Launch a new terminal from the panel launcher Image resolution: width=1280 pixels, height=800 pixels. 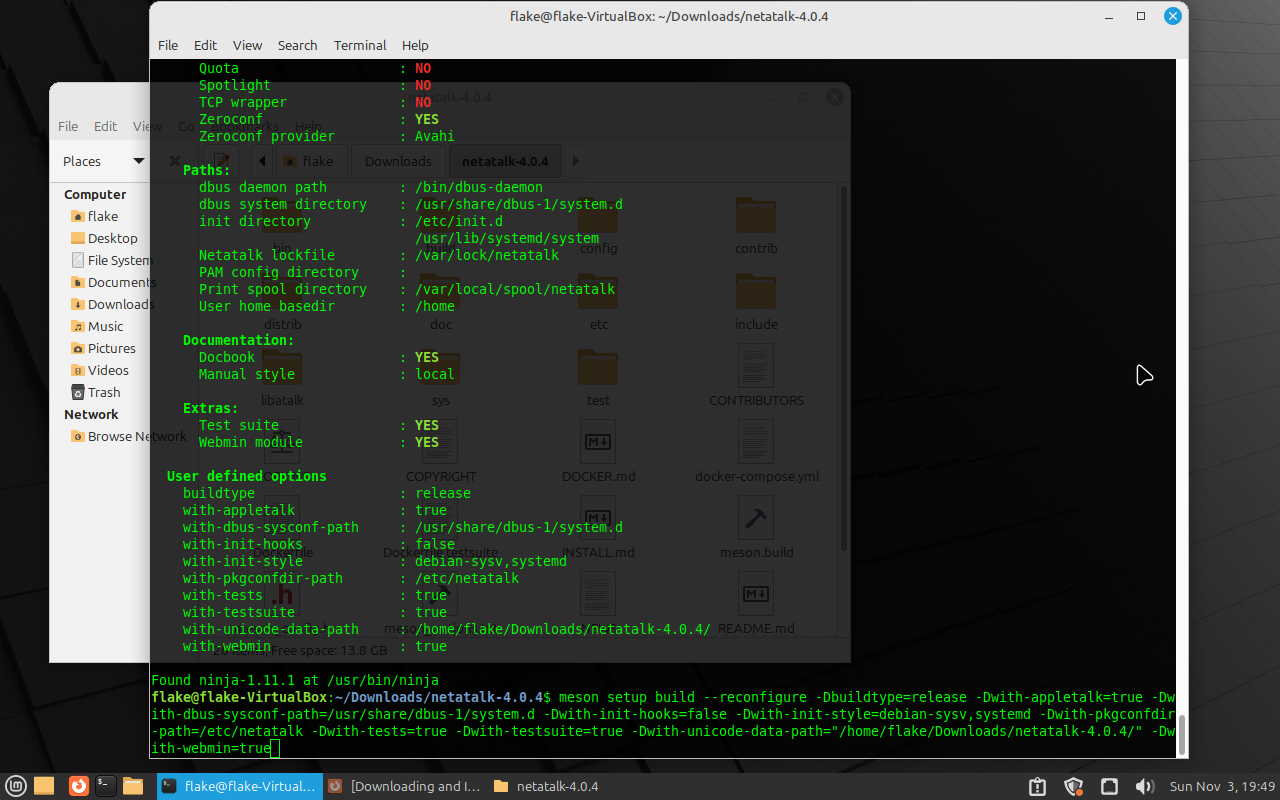106,786
